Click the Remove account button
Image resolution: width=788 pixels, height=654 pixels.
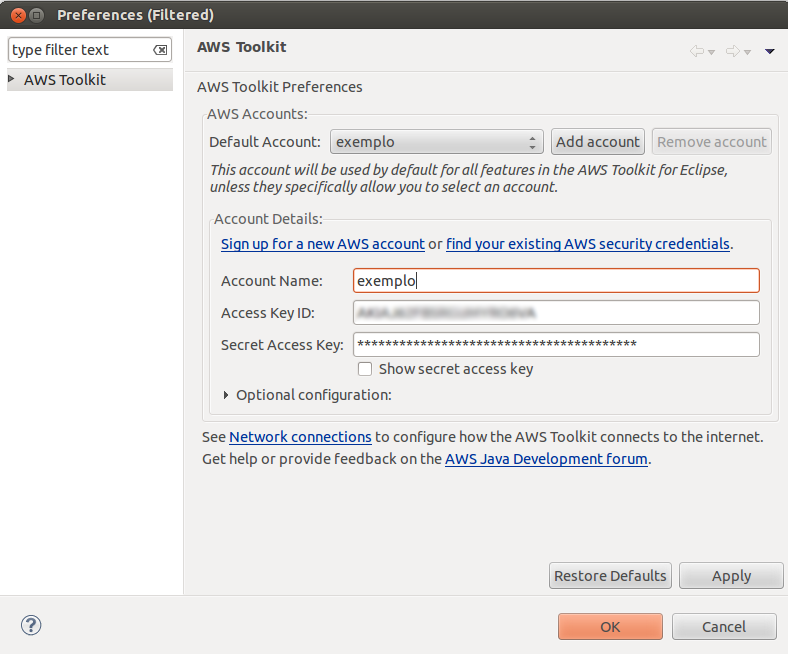[712, 142]
